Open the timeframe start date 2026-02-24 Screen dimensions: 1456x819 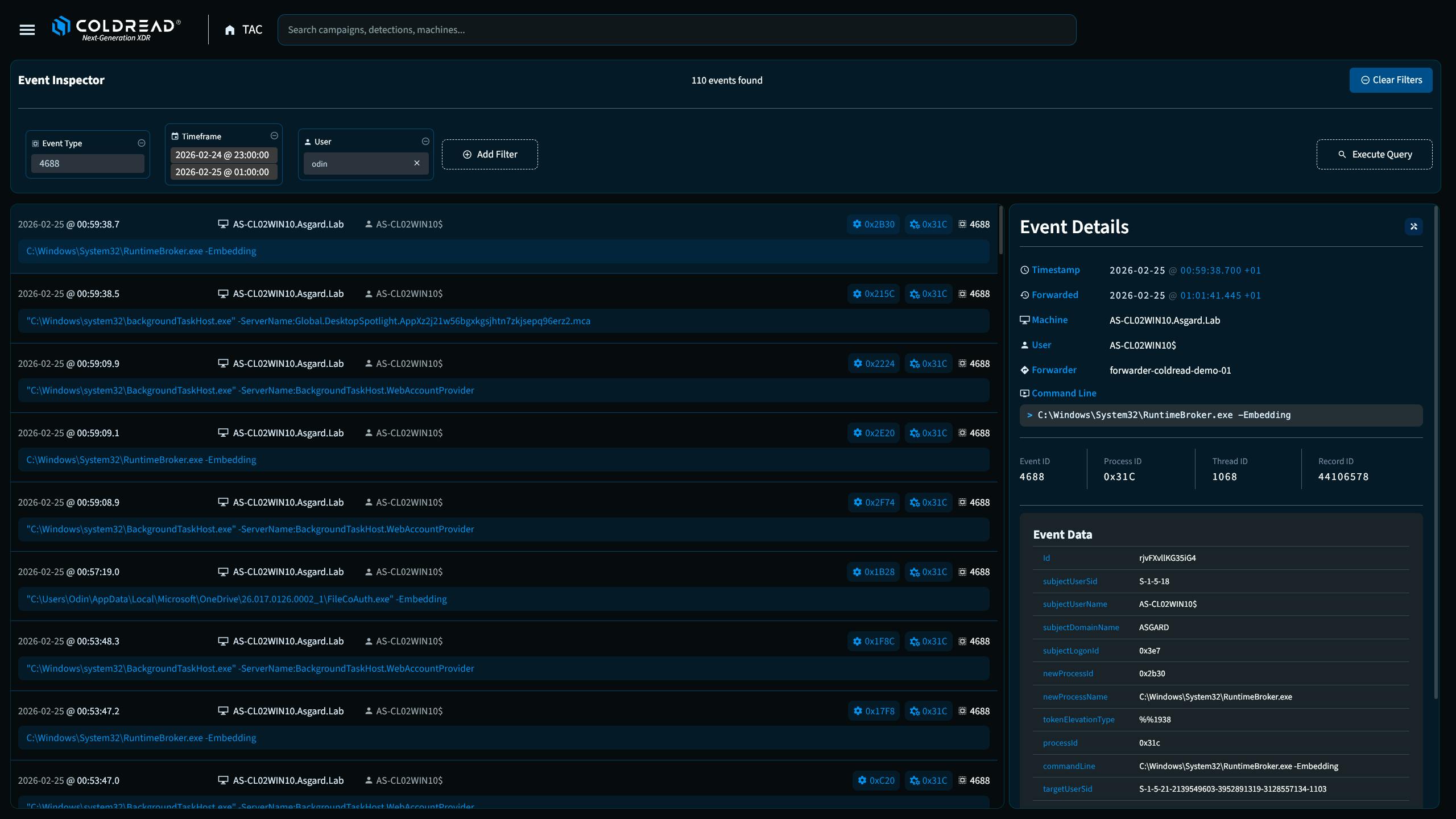pos(223,155)
